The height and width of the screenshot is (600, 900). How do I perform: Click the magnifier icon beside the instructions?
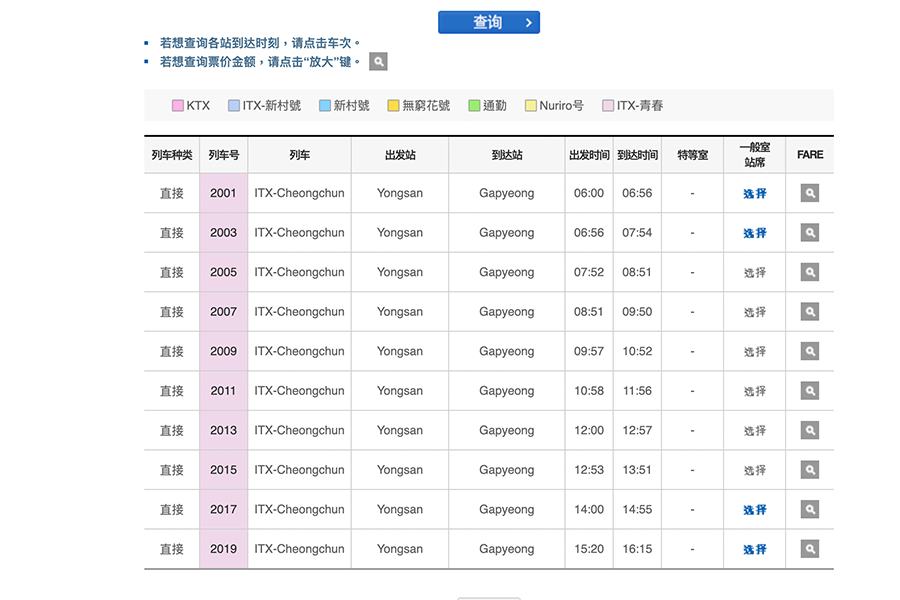[x=378, y=62]
